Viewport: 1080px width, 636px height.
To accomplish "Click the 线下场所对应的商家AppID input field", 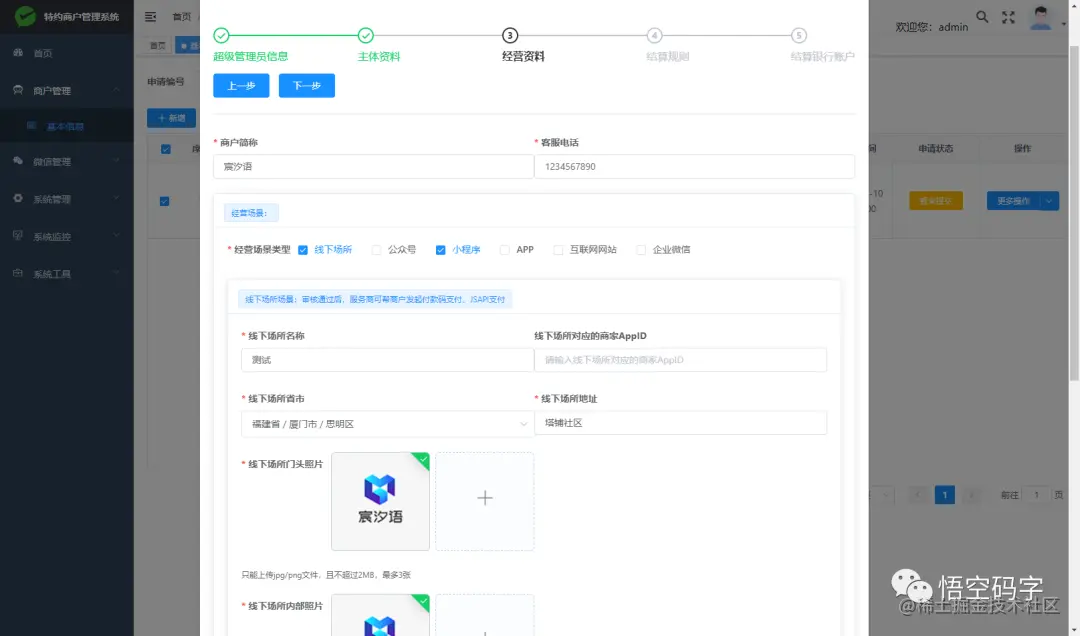I will pyautogui.click(x=681, y=360).
